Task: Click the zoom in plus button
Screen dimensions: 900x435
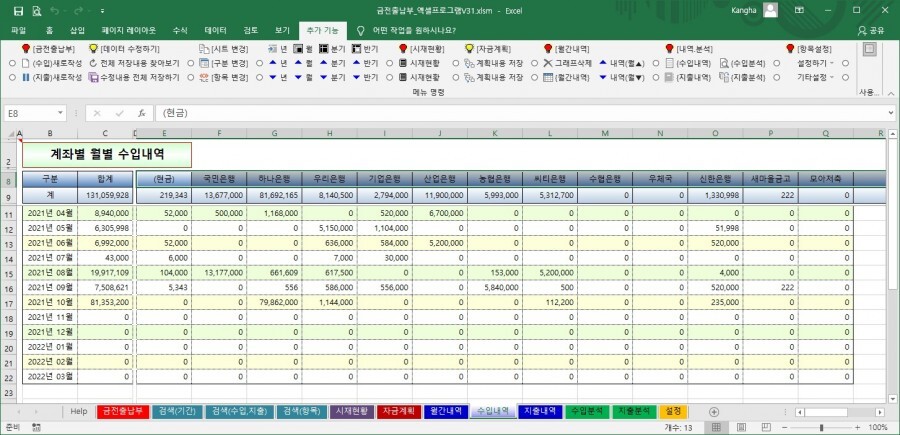Action: pos(858,428)
